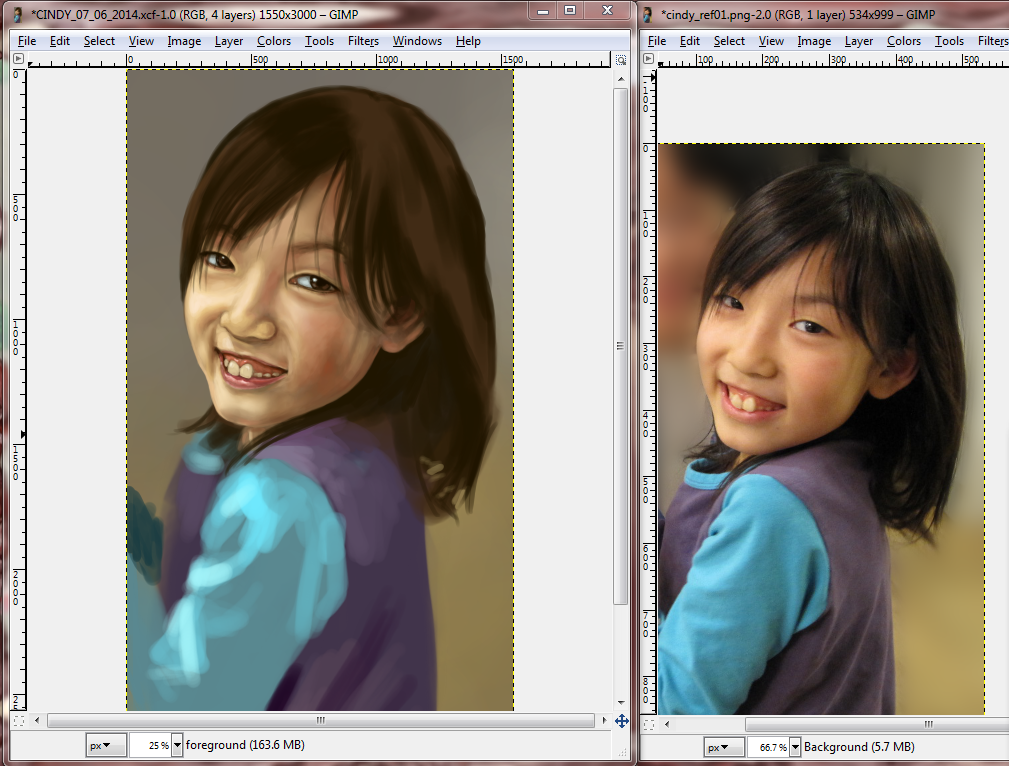Click Windows menu in CINDY window
Screen dimensions: 1009x766
tap(417, 41)
